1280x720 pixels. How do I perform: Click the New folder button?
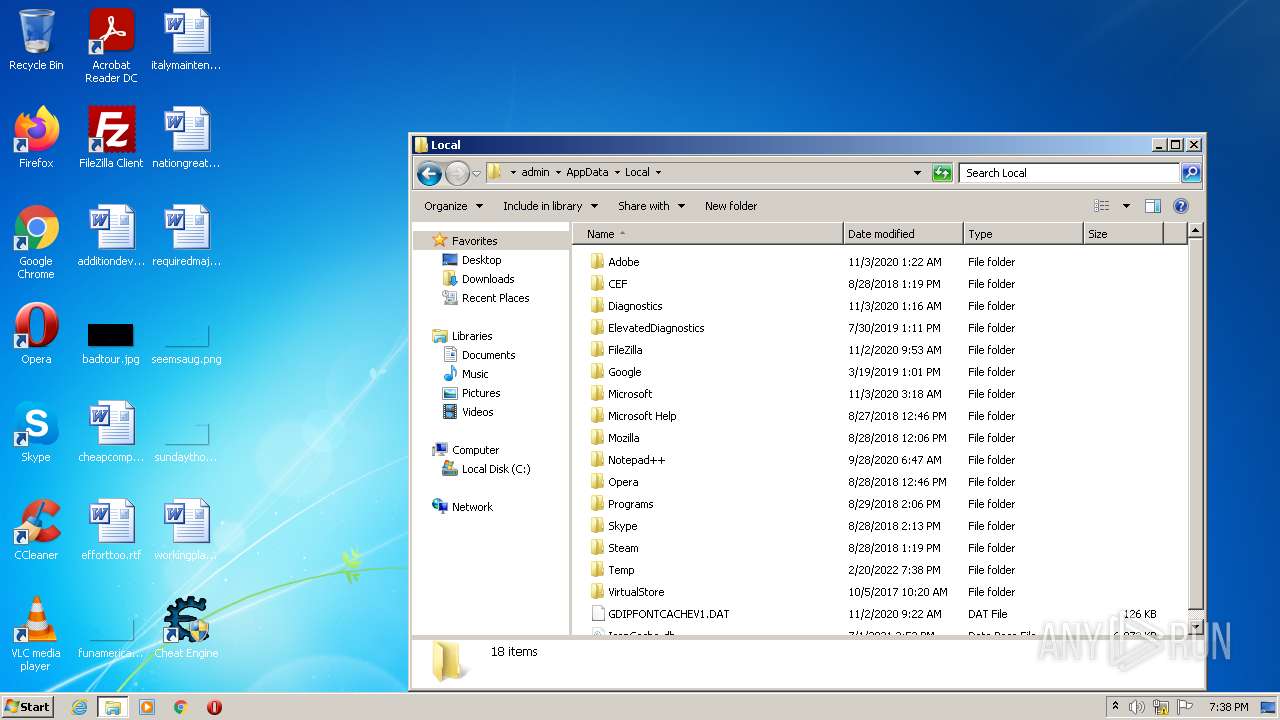coord(731,206)
